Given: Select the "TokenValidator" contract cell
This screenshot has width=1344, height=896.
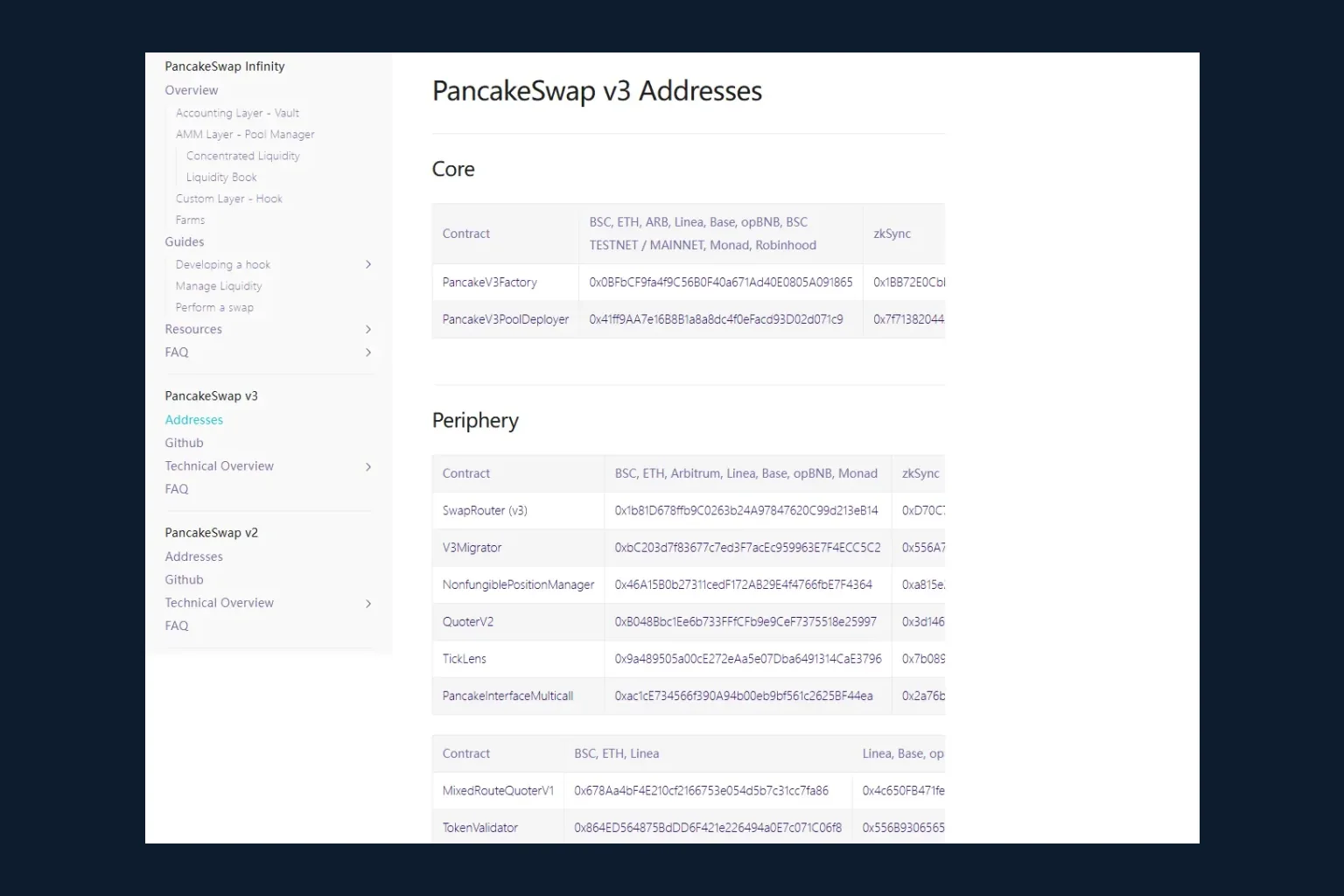Looking at the screenshot, I should point(498,828).
